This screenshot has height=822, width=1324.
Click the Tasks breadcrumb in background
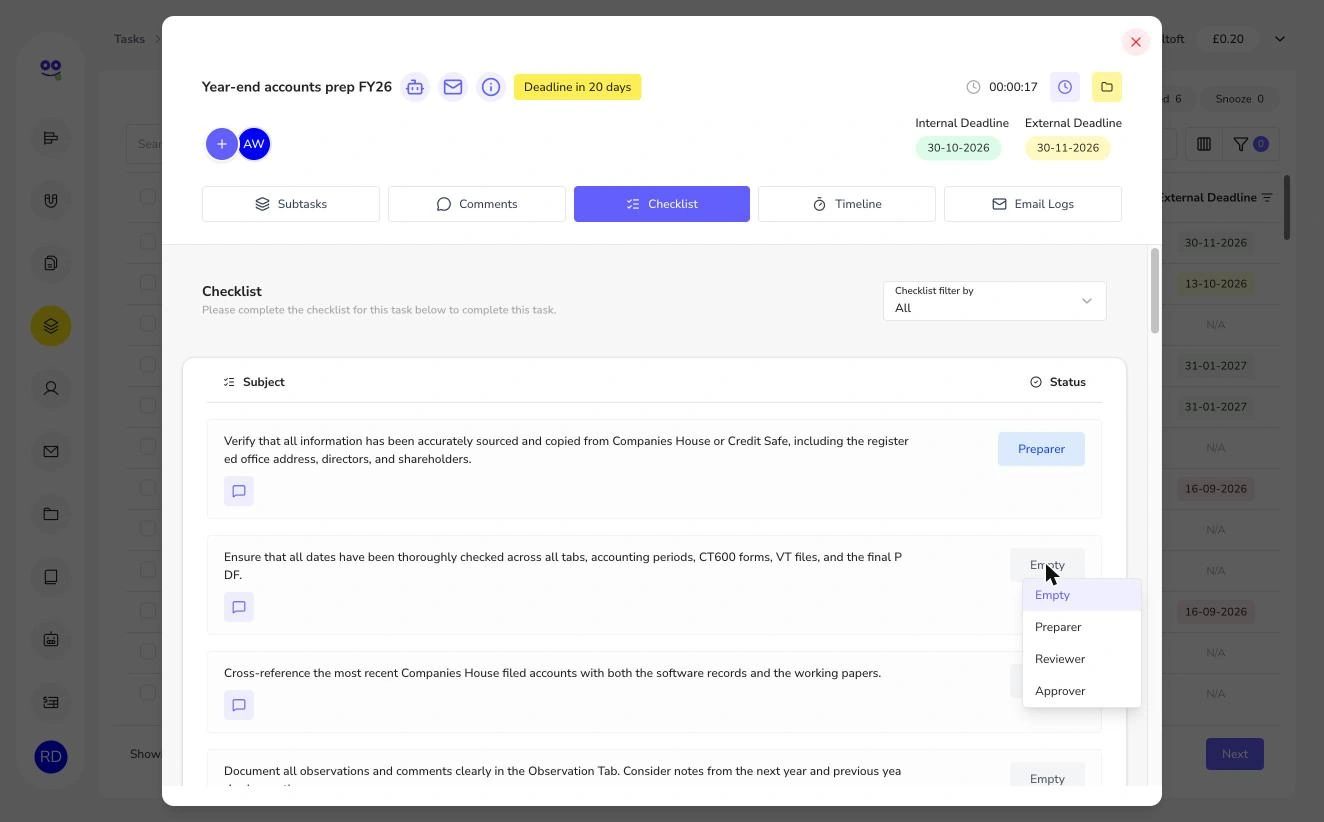point(129,39)
